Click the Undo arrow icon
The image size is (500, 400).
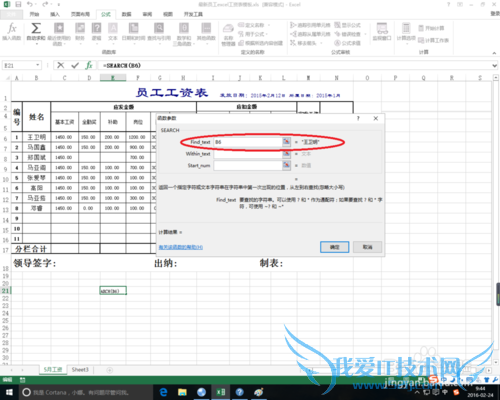(30, 5)
